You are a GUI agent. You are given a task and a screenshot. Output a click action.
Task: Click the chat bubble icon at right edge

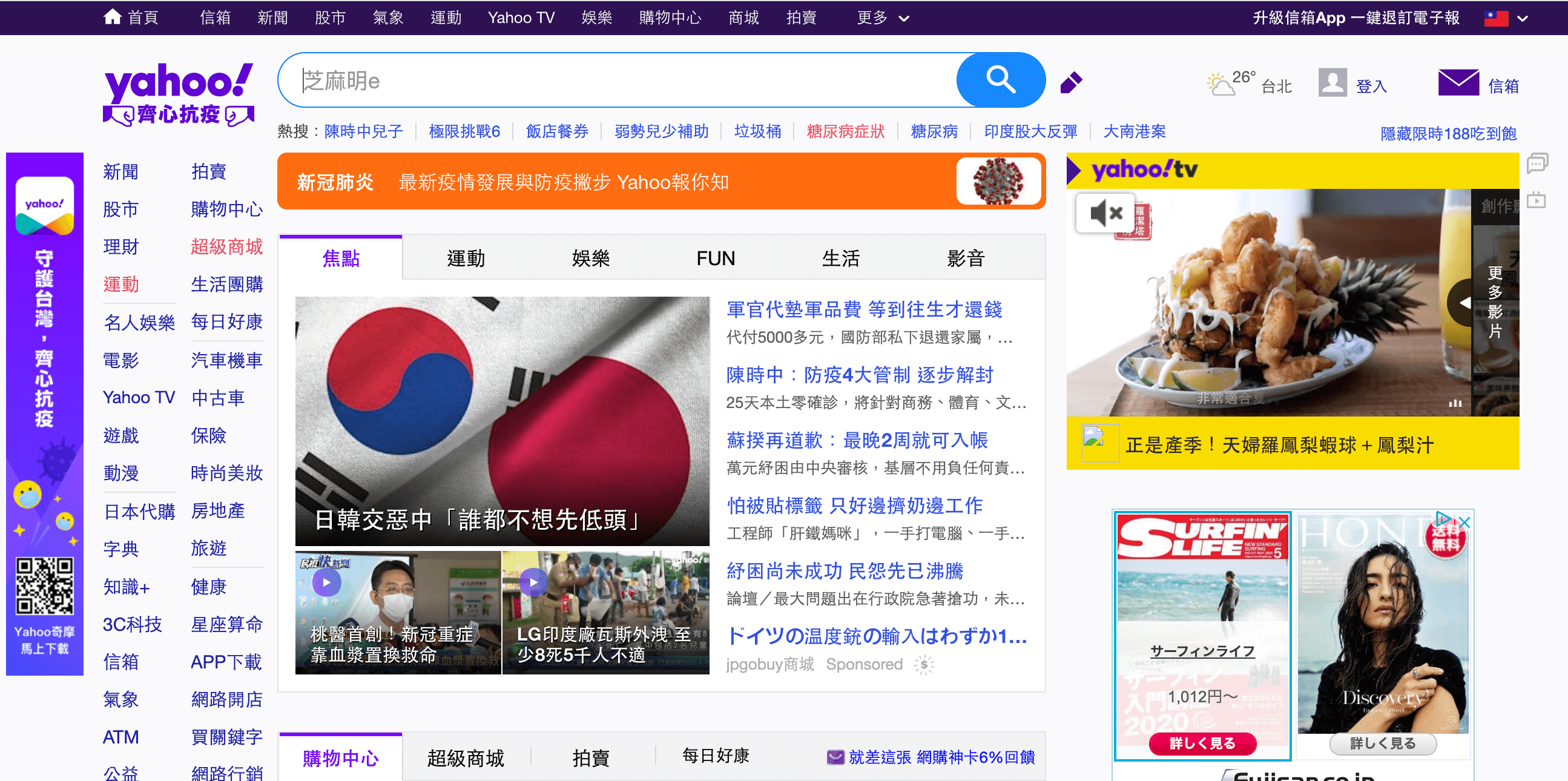point(1537,162)
